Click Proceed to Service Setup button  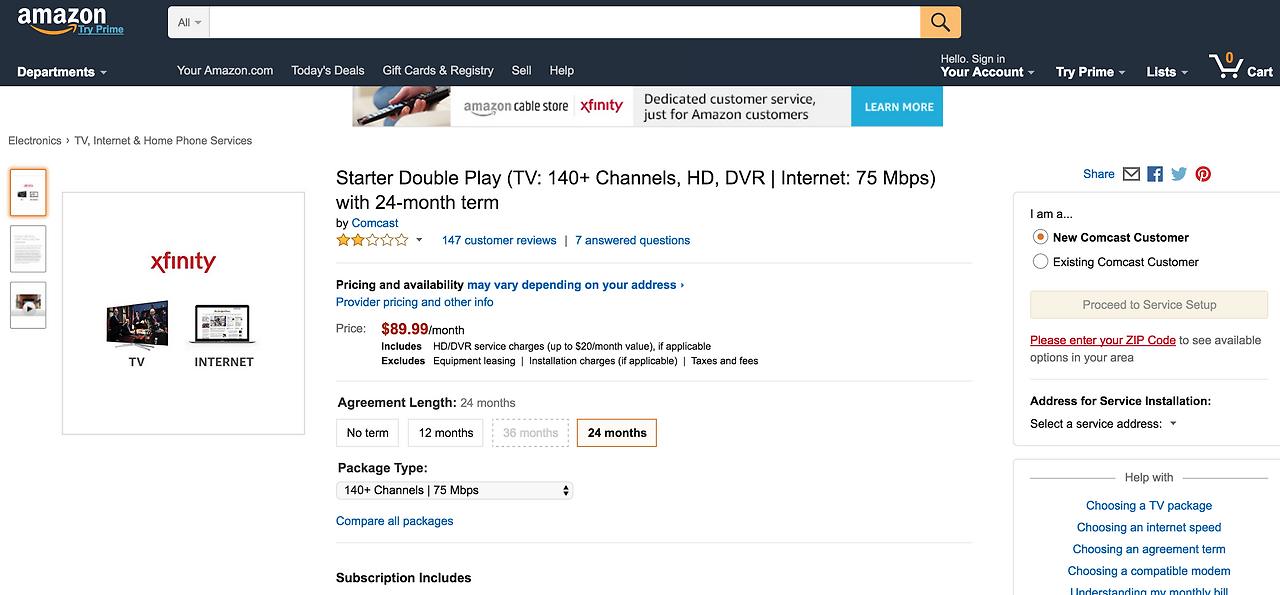pos(1149,305)
